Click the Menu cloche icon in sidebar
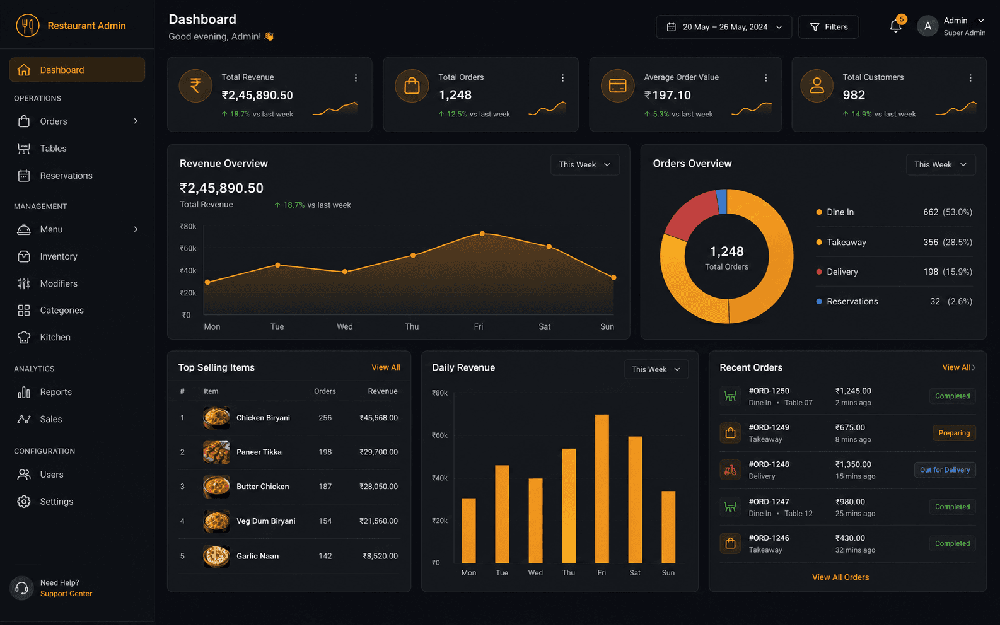 coord(24,229)
